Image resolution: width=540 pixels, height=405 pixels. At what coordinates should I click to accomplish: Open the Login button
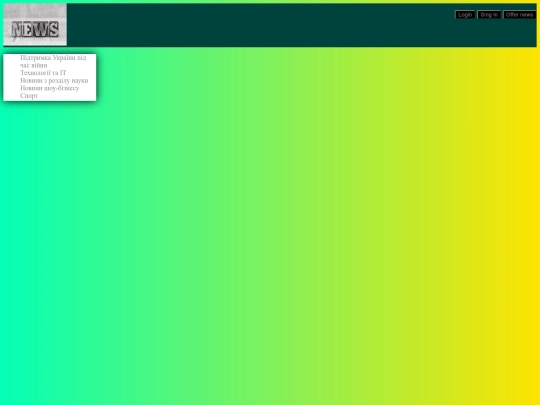click(465, 15)
